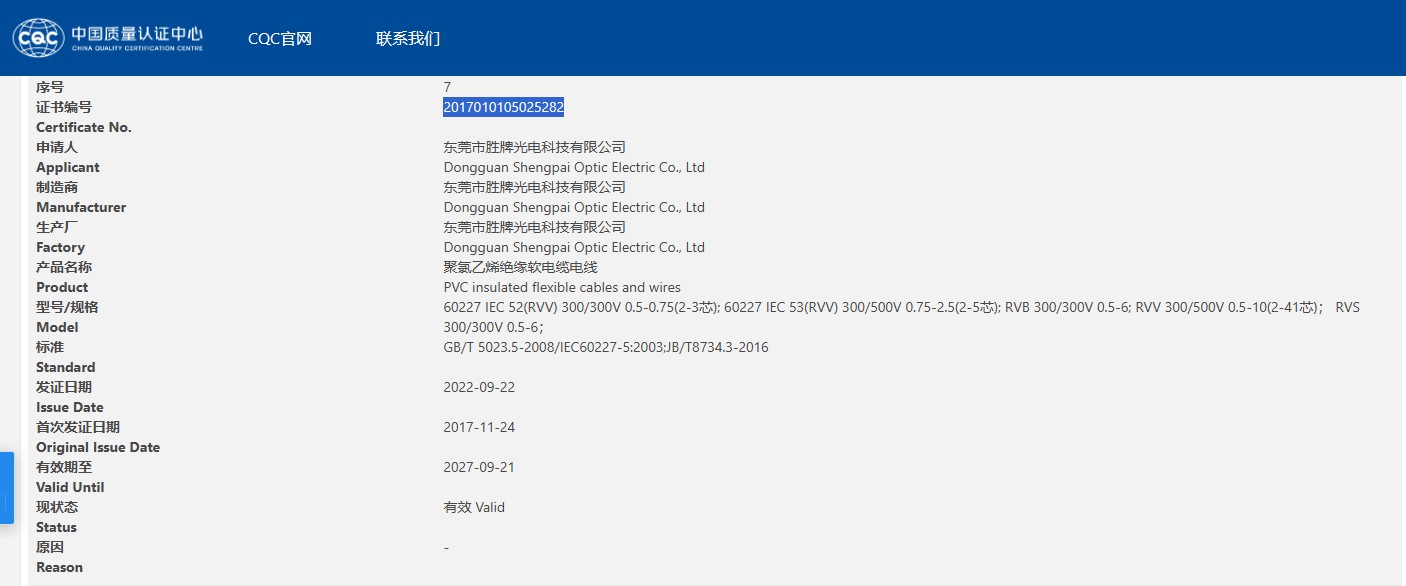The image size is (1406, 586).
Task: Click the Original Issue Date label
Action: tap(98, 447)
